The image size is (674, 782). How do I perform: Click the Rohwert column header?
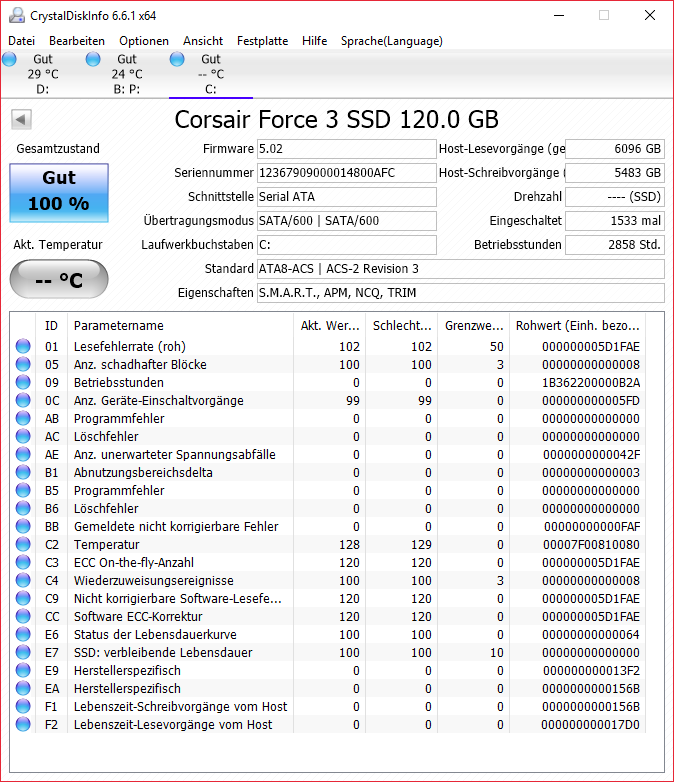coord(577,326)
